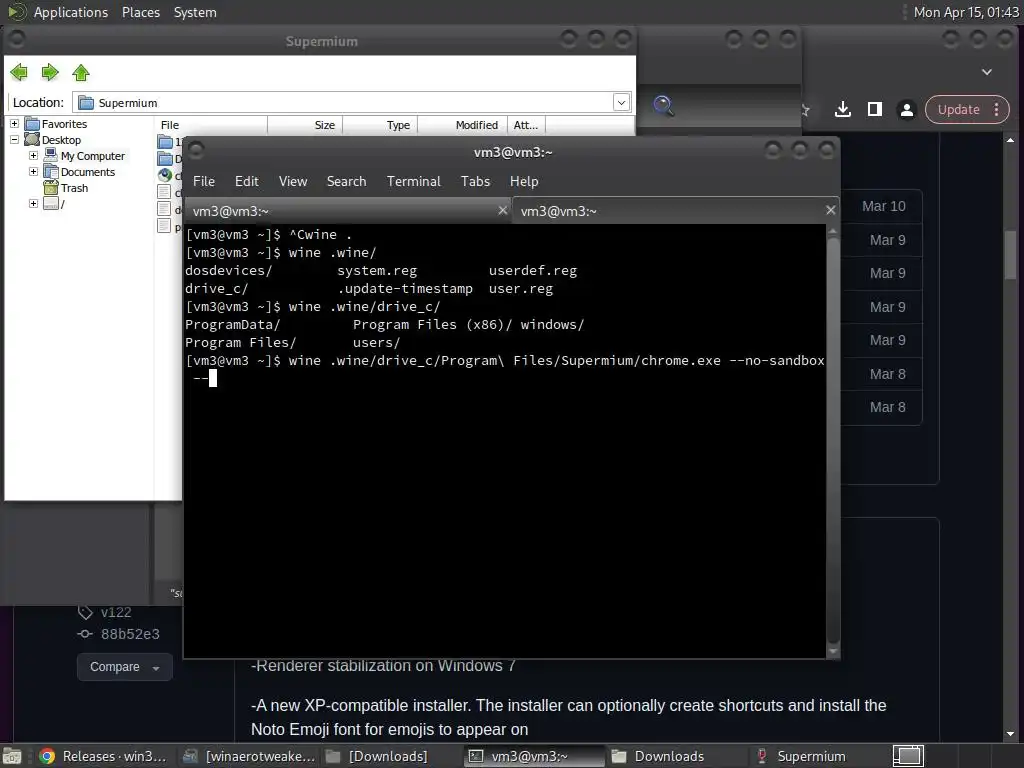This screenshot has width=1024, height=768.
Task: Open the Location dropdown arrow in the Supermium file browser
Action: (x=621, y=103)
